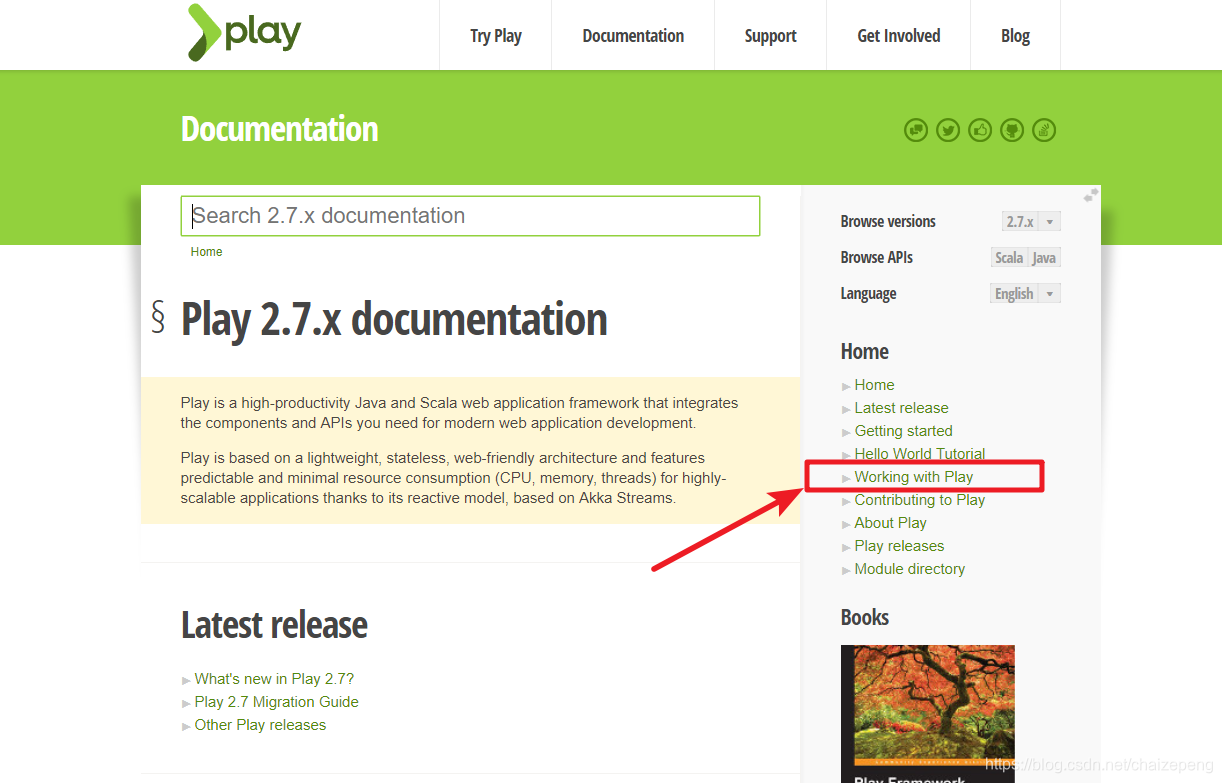Focus the Search 2.7.x documentation field
The height and width of the screenshot is (783, 1222).
[470, 216]
